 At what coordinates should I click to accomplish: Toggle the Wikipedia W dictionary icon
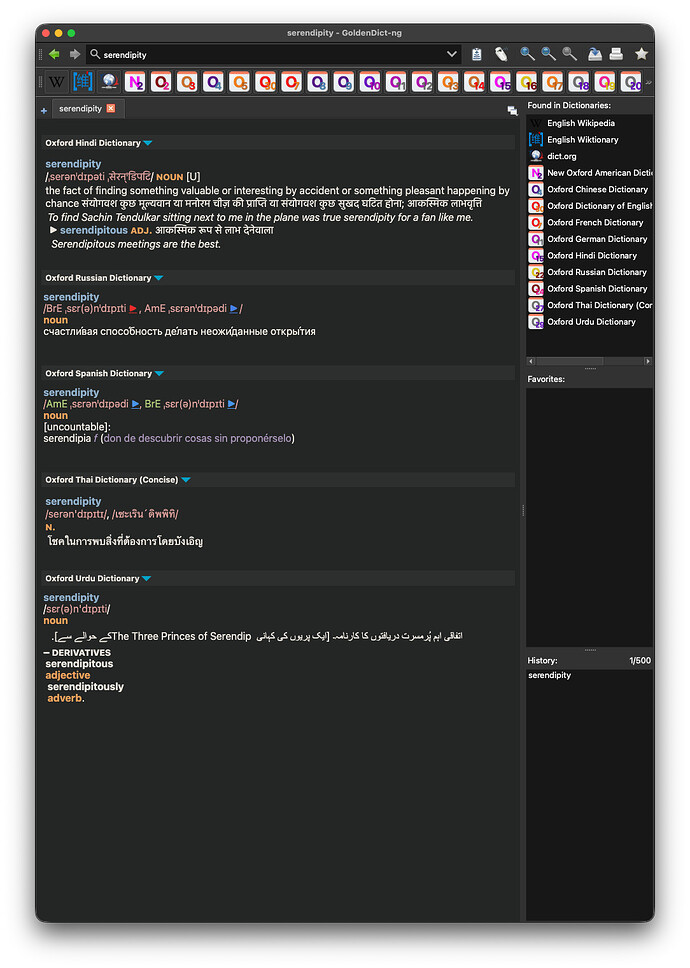click(57, 81)
